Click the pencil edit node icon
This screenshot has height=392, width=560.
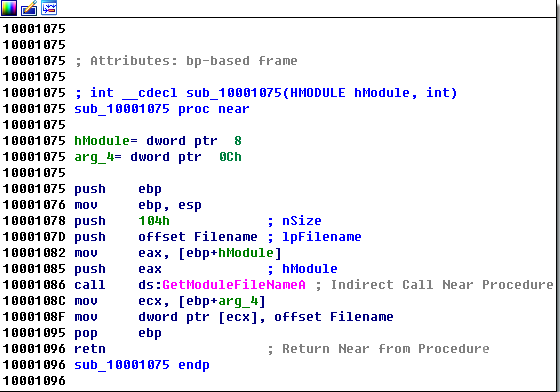(29, 7)
